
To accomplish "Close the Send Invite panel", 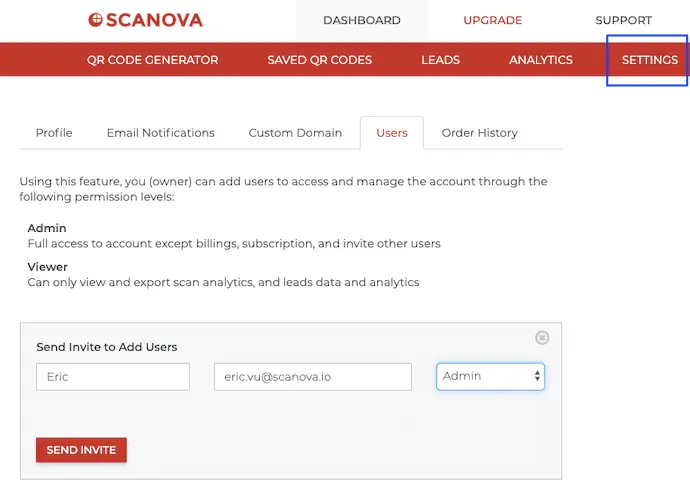I will point(542,338).
